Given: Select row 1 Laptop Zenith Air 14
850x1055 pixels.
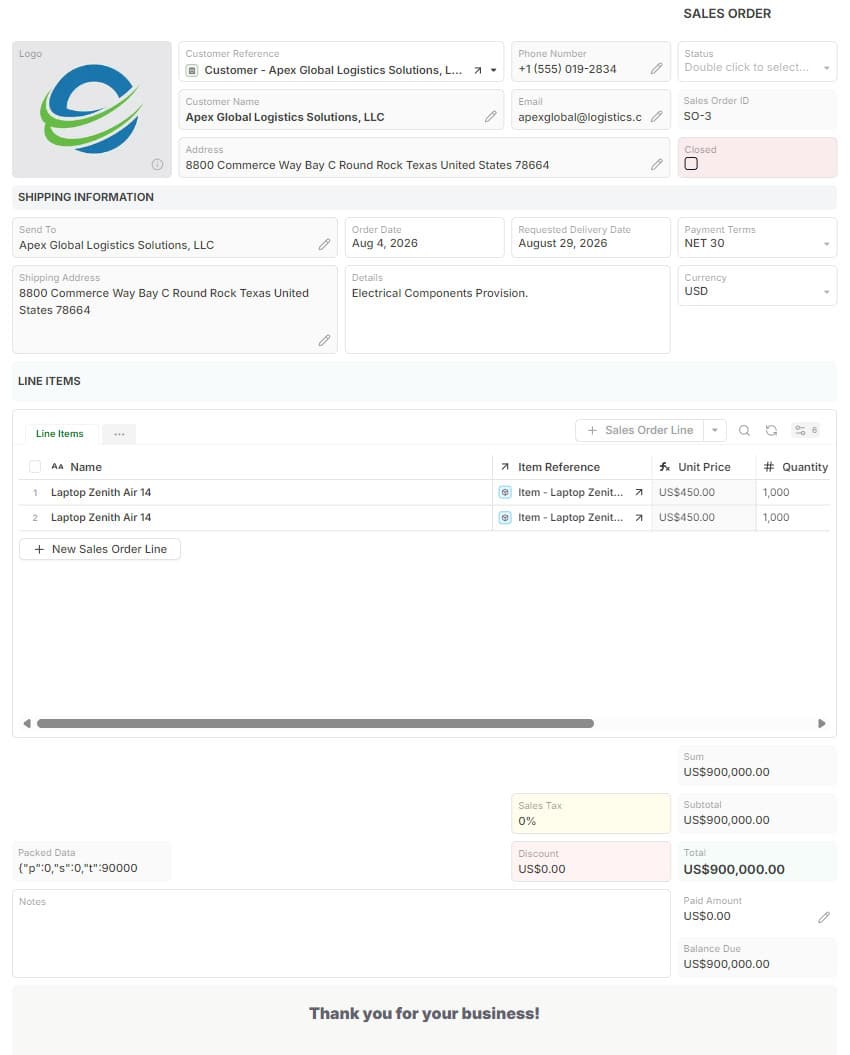Looking at the screenshot, I should click(101, 493).
